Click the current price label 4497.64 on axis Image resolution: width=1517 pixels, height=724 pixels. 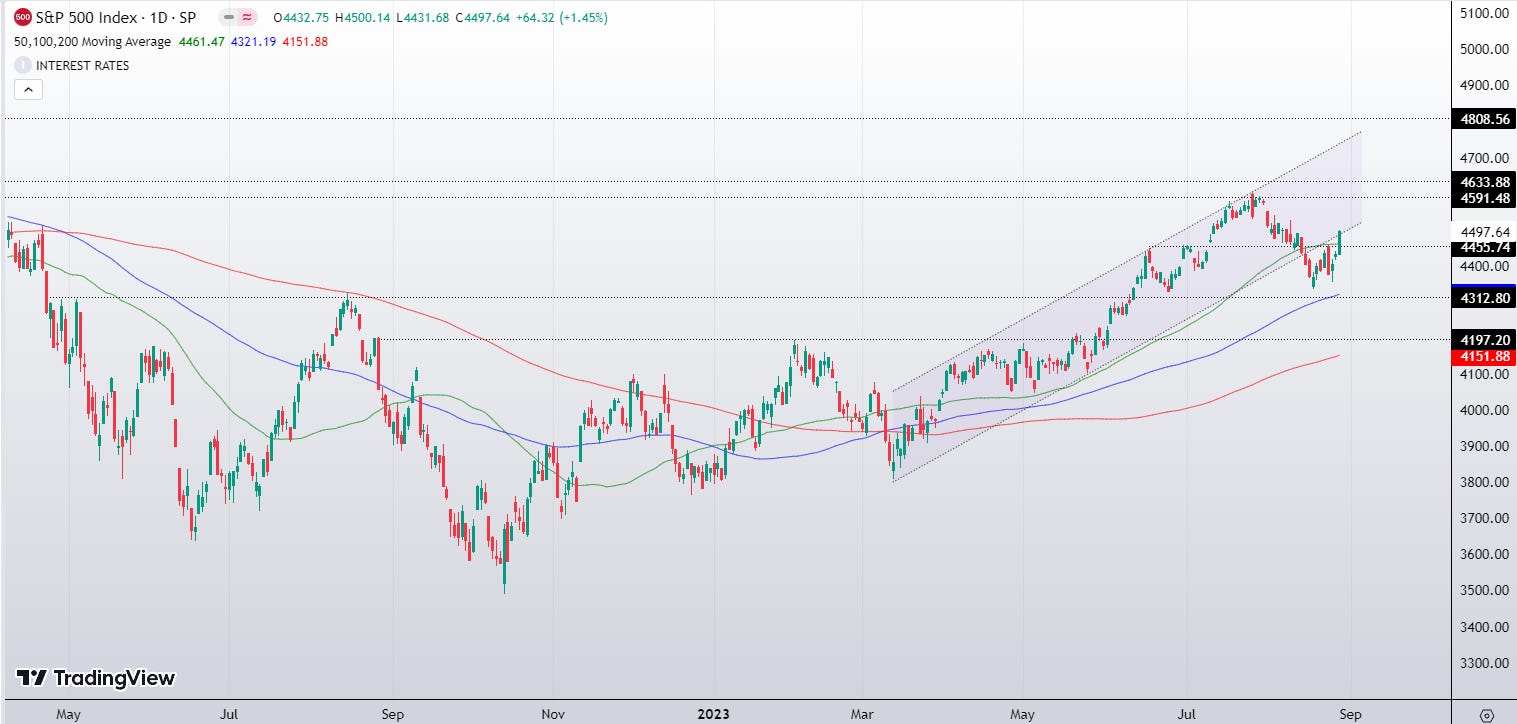click(1484, 231)
